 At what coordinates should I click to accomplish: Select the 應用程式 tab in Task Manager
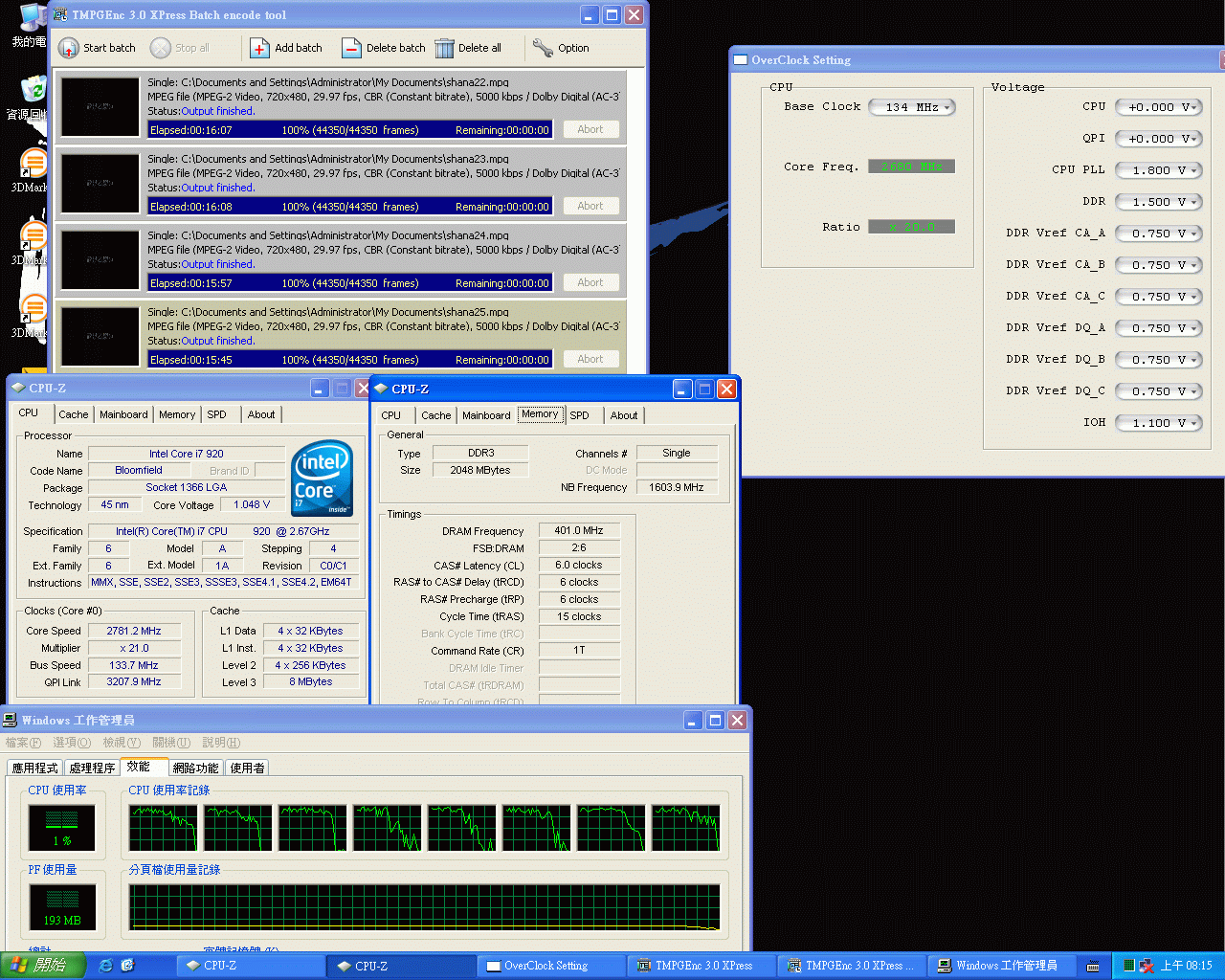35,768
